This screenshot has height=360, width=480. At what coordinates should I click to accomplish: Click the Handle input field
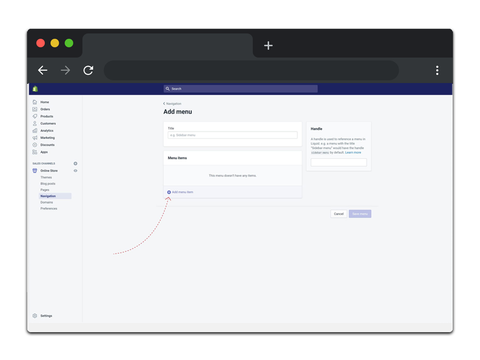tap(339, 162)
